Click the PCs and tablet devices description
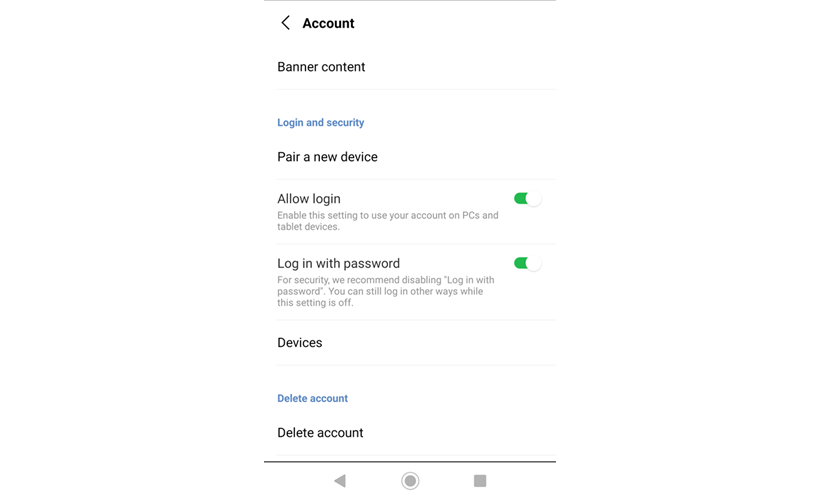Image resolution: width=820 pixels, height=500 pixels. click(387, 221)
